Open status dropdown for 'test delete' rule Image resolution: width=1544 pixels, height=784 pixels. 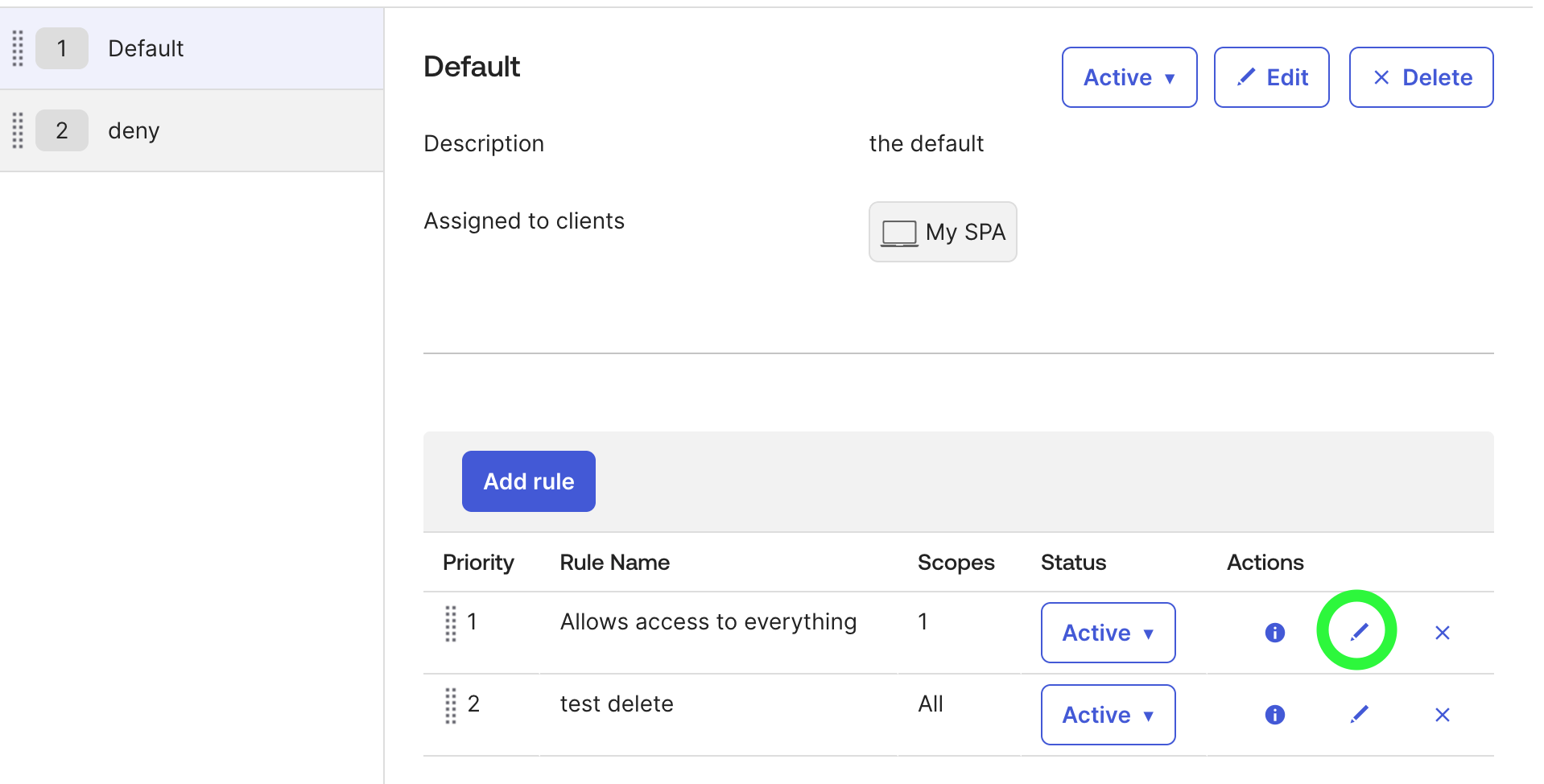tap(1108, 715)
